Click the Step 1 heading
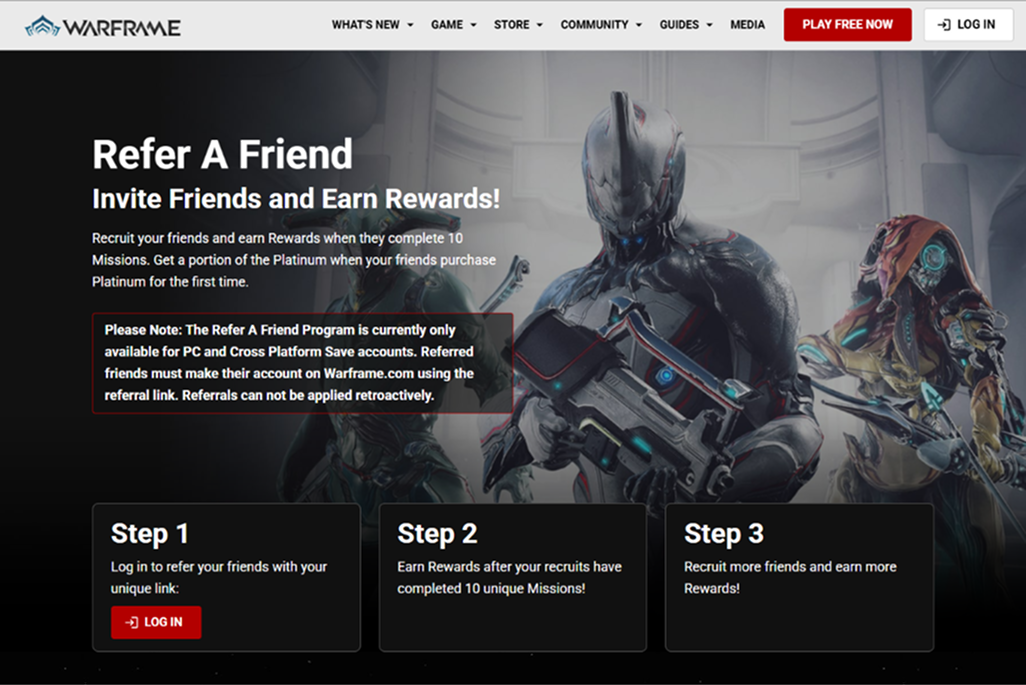The image size is (1026, 685). click(x=150, y=534)
